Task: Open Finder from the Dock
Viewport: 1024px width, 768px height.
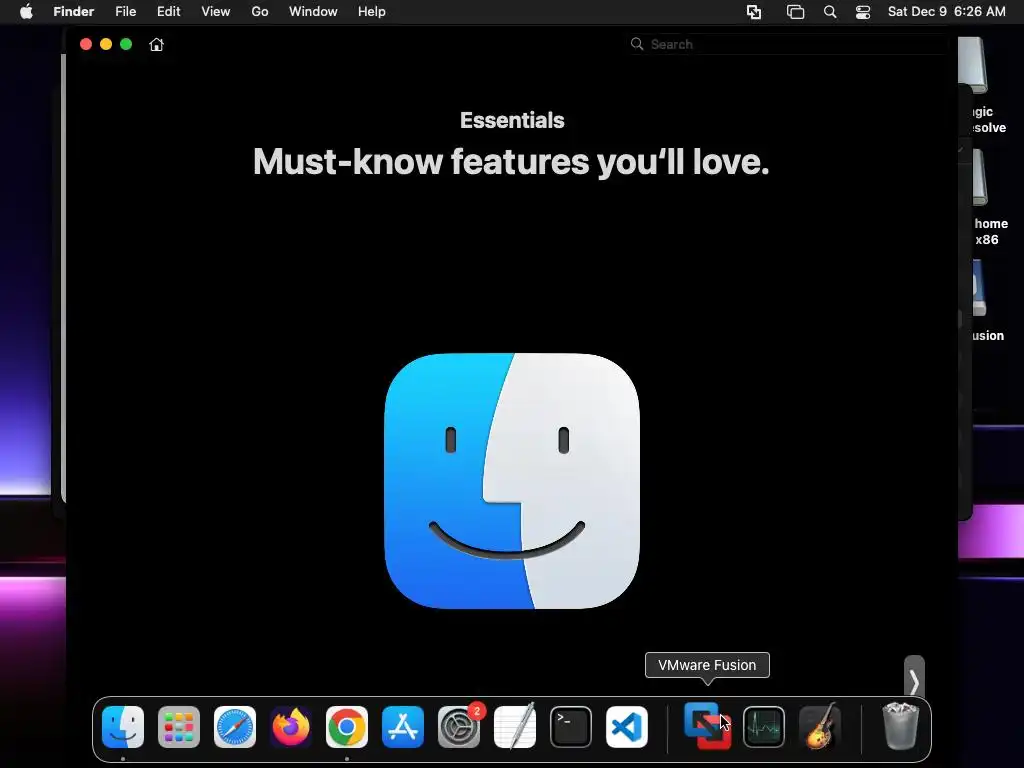Action: tap(123, 727)
